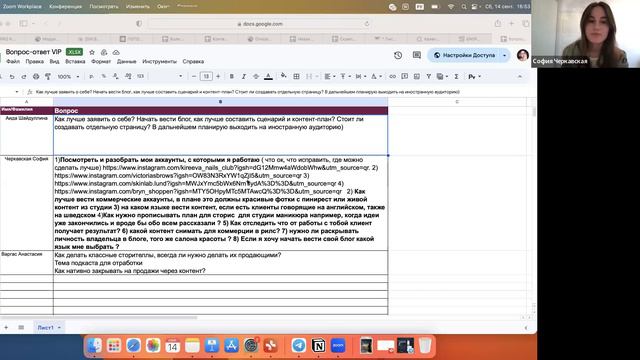This screenshot has width=640, height=360.
Task: Open the Справка menu
Action: click(x=193, y=62)
